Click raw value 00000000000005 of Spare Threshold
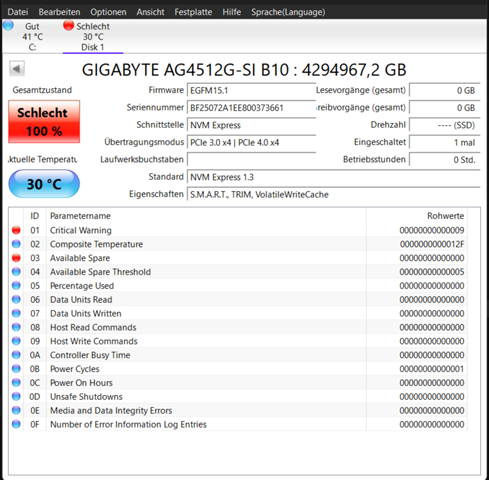Screen dimensions: 489x480 (x=432, y=272)
